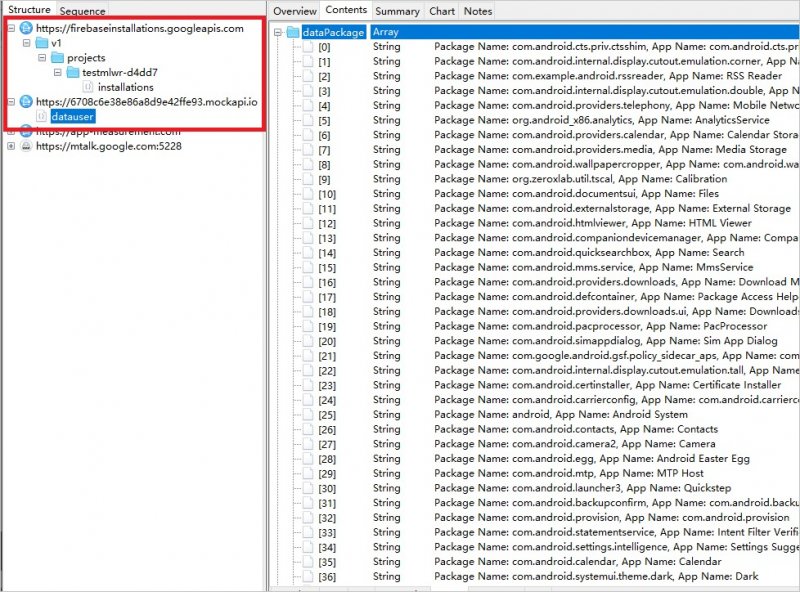Collapse the projects folder node
The width and height of the screenshot is (800, 592).
[x=42, y=58]
